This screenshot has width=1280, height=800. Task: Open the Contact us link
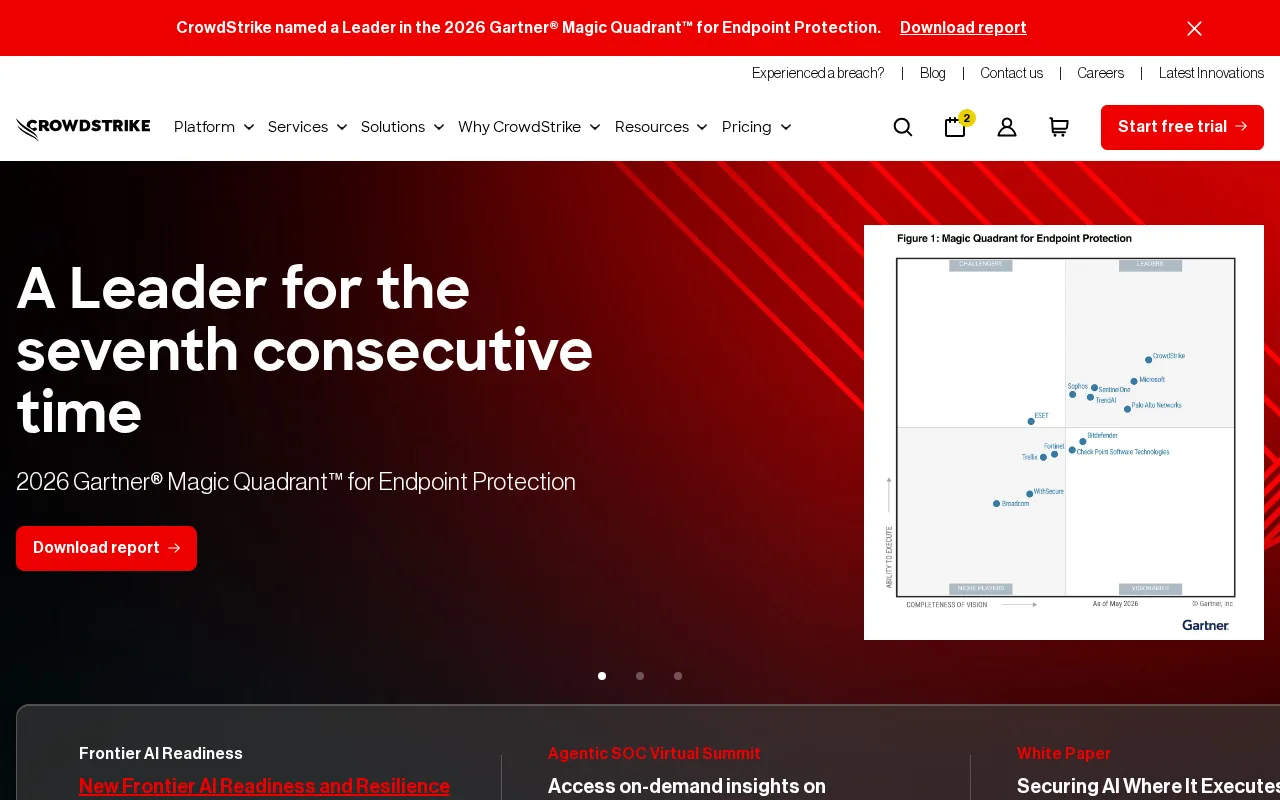(x=1011, y=73)
